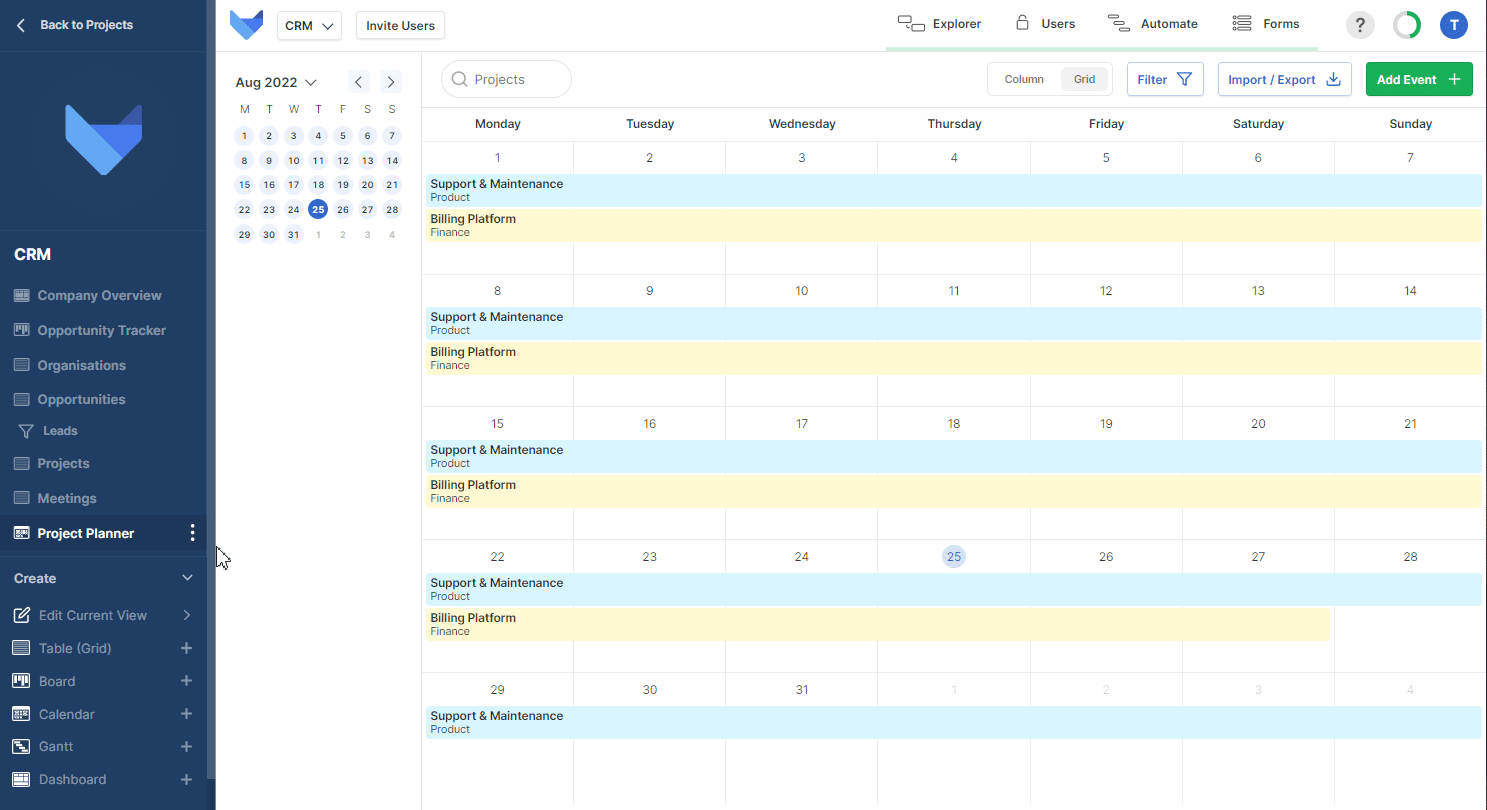Image resolution: width=1487 pixels, height=810 pixels.
Task: Click the Organisations table icon
Action: pos(21,365)
